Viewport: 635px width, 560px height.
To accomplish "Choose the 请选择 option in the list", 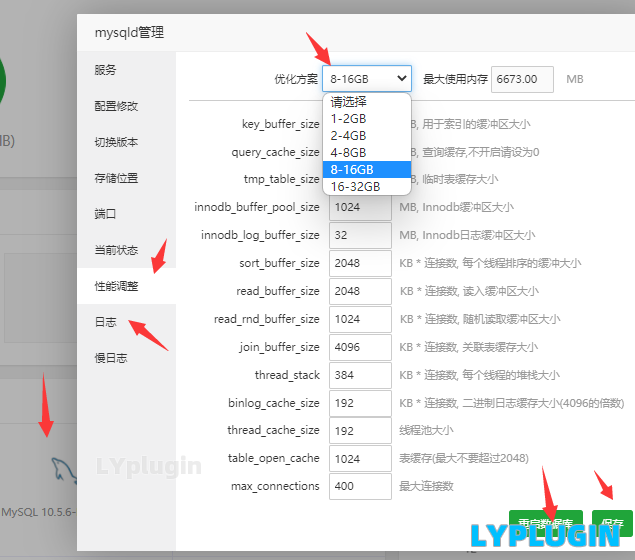I will coord(367,102).
